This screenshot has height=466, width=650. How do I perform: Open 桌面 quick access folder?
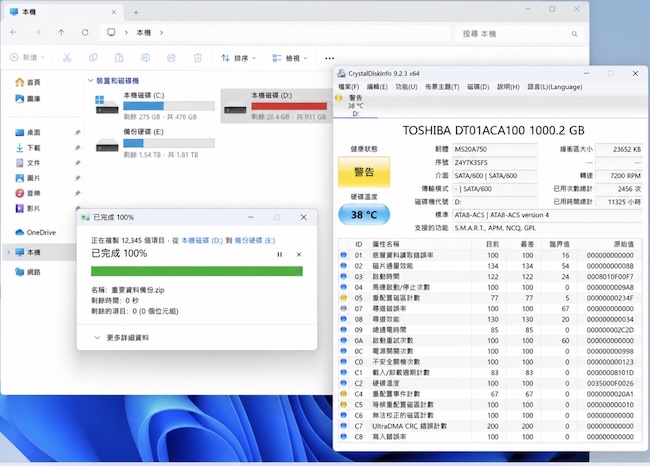pyautogui.click(x=28, y=133)
